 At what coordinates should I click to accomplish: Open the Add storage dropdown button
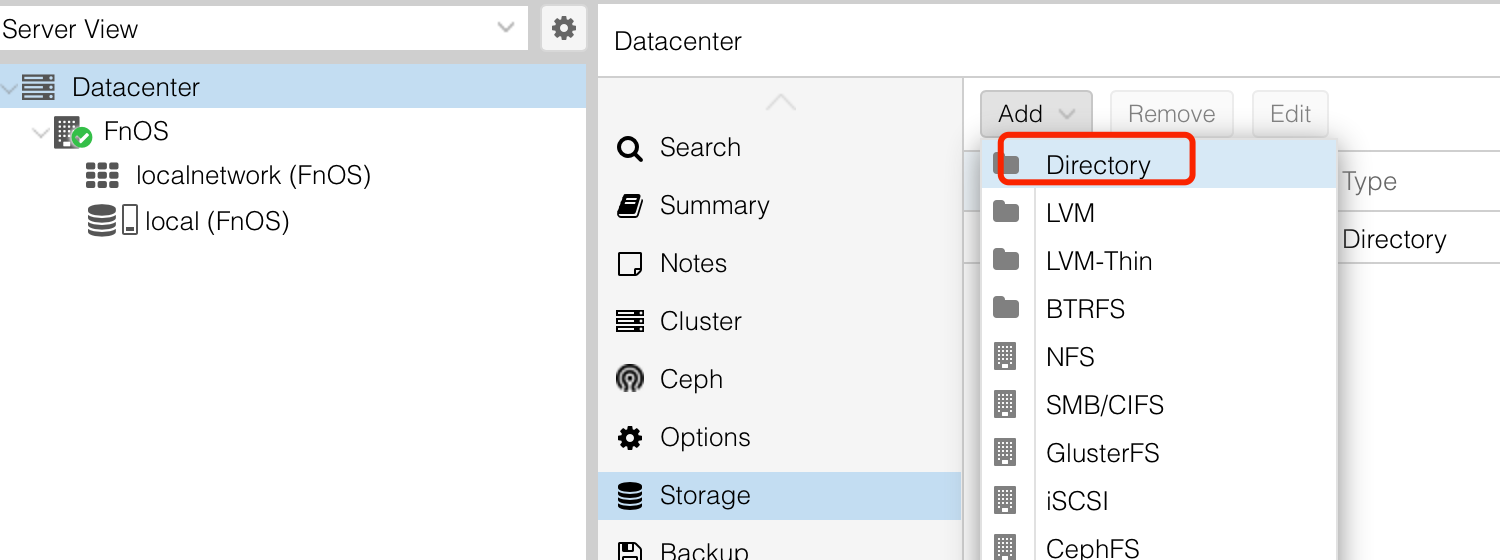coord(1036,114)
